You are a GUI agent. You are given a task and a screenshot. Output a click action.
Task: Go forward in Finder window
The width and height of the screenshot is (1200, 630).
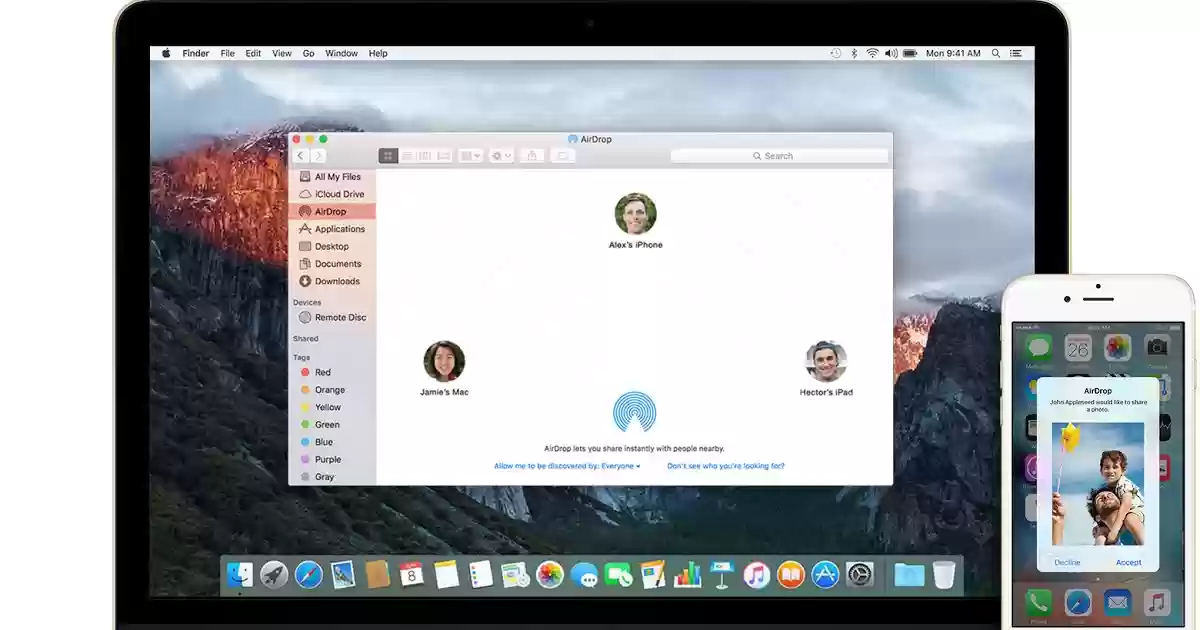click(x=318, y=156)
